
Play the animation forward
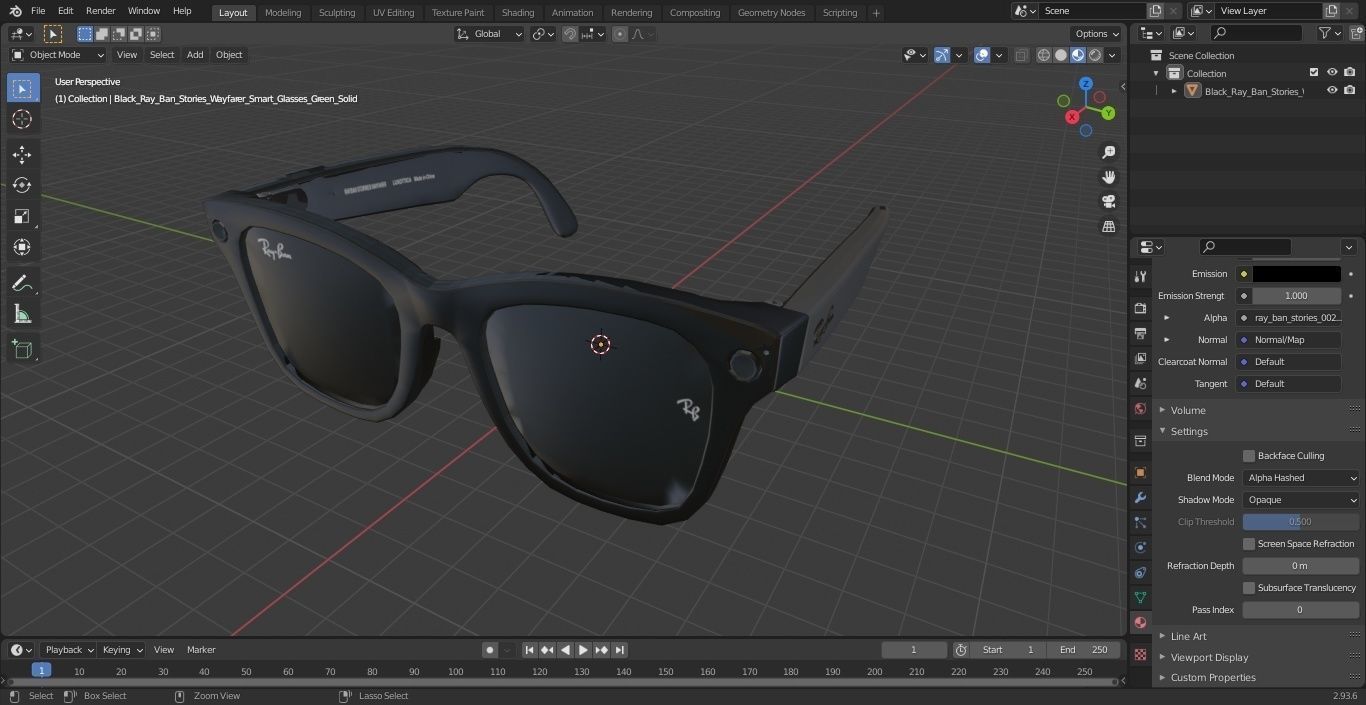[583, 650]
